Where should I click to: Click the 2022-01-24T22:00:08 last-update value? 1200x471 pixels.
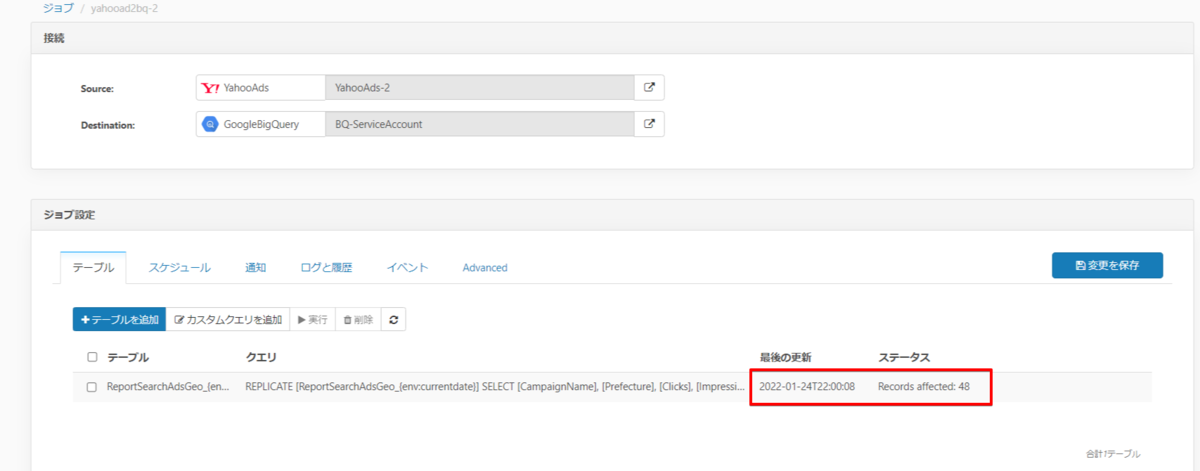click(806, 387)
